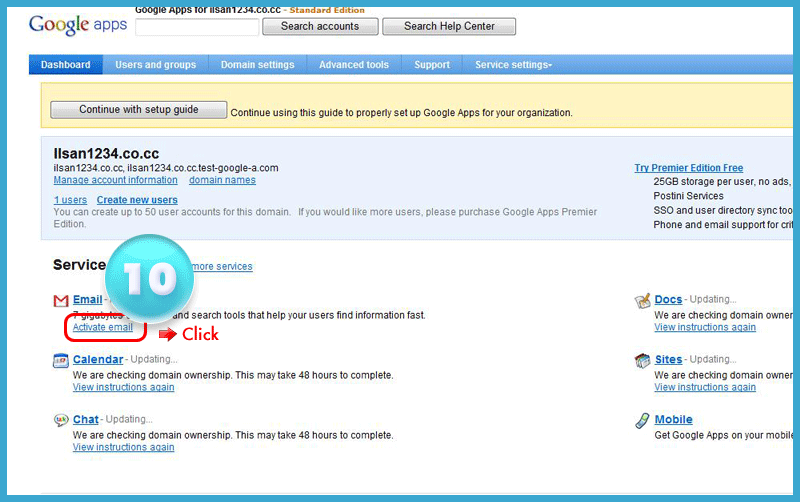Open Manage account information link
Image resolution: width=800 pixels, height=502 pixels.
tap(116, 180)
